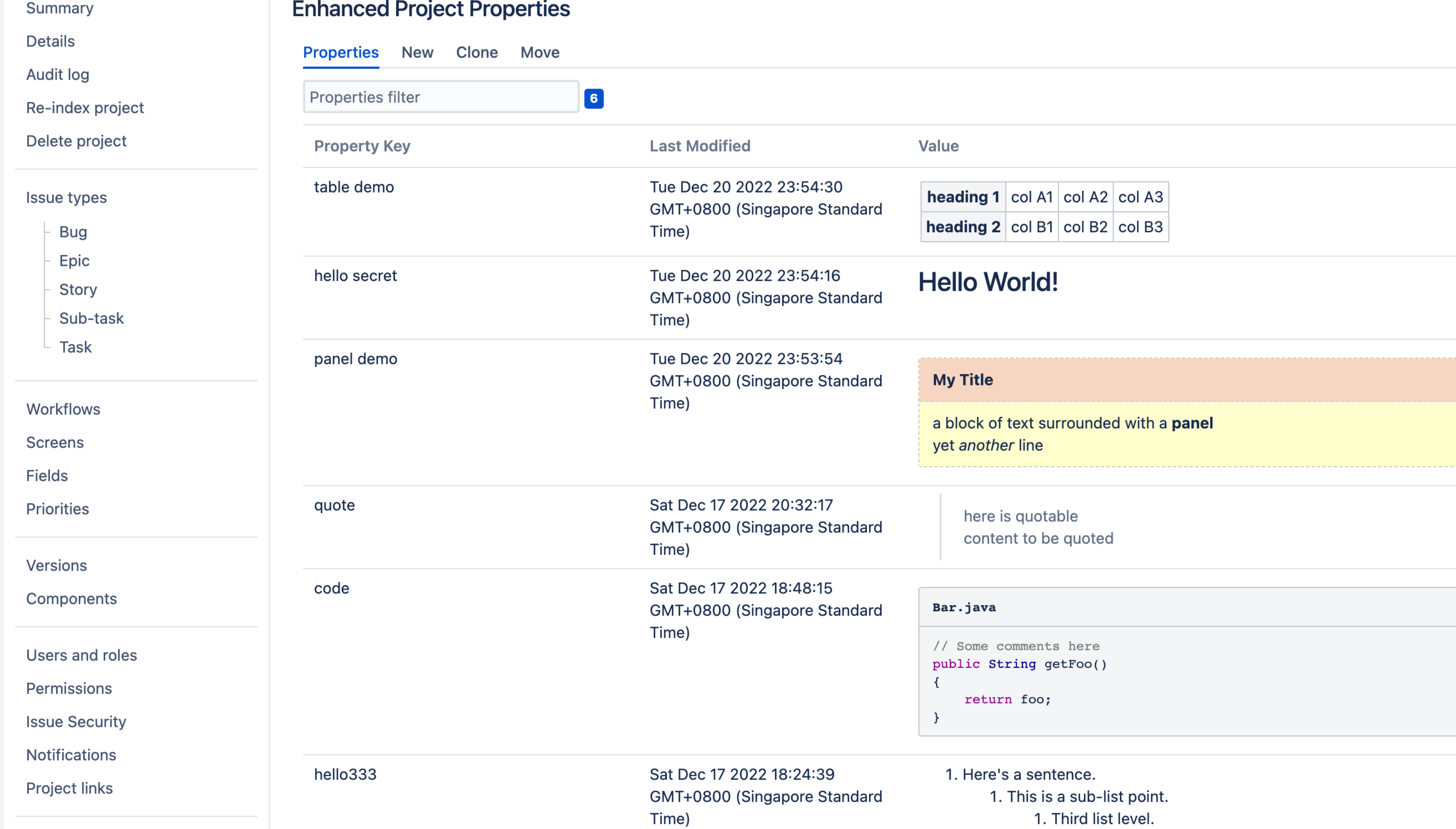The image size is (1456, 829).
Task: Open Issue Security settings
Action: (76, 721)
